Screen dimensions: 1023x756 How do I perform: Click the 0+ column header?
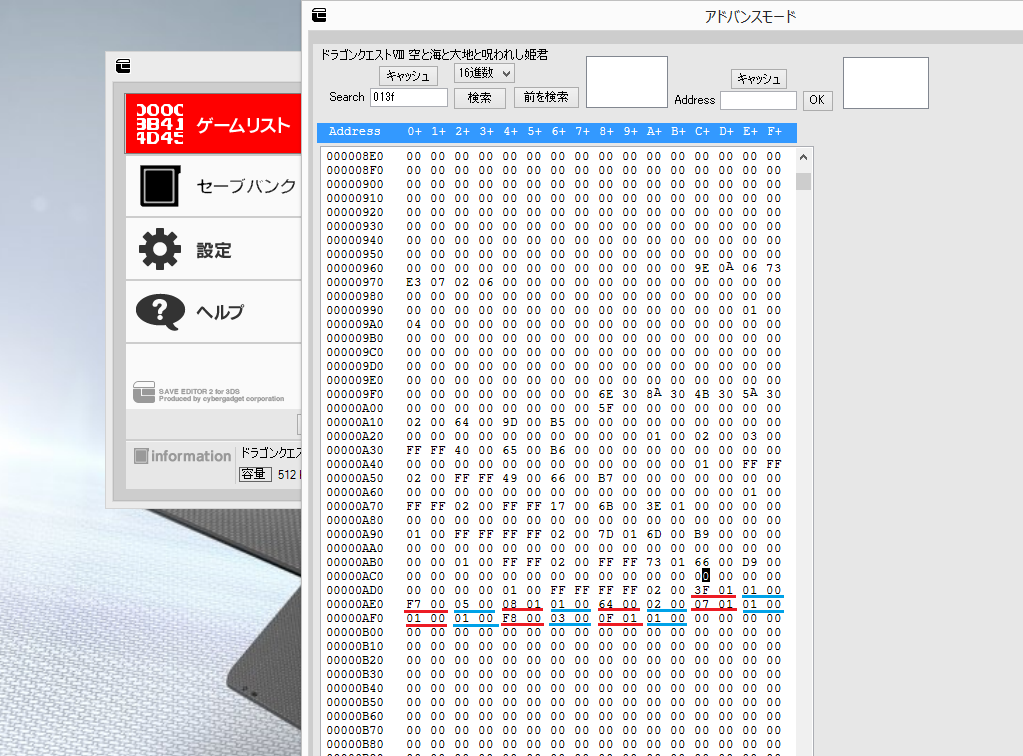tap(414, 132)
